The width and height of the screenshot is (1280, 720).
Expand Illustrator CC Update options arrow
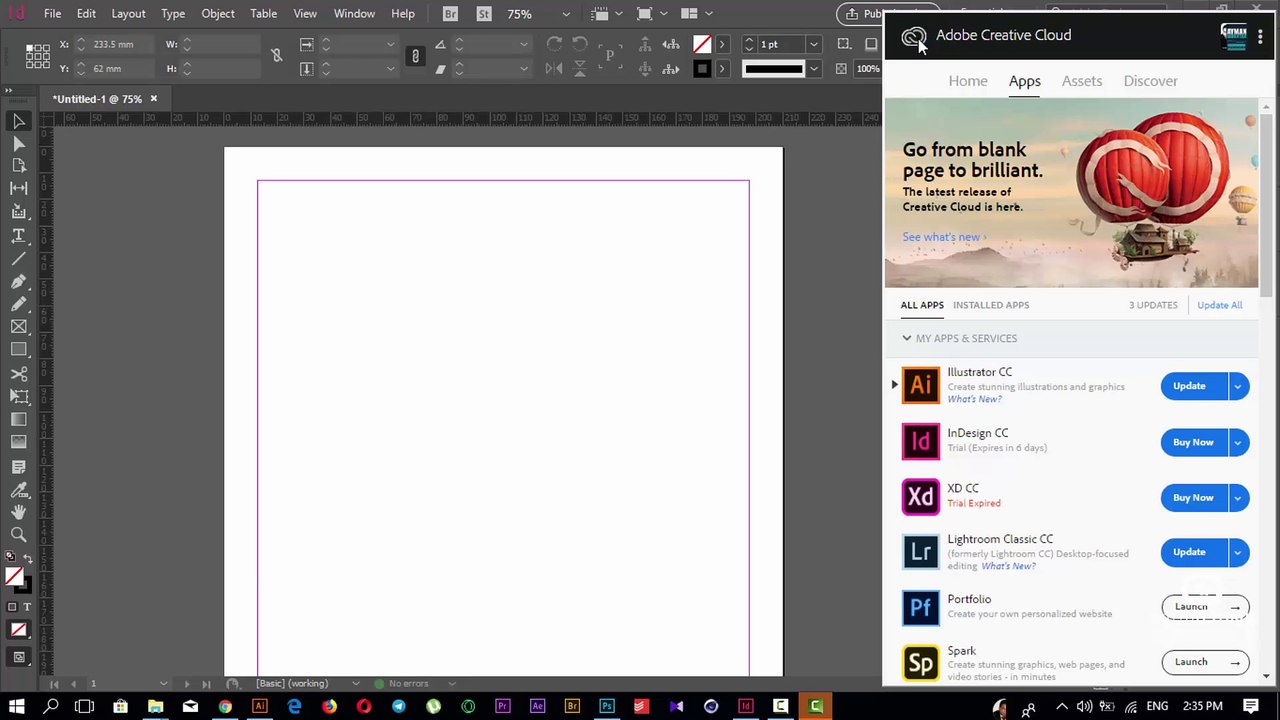coord(1237,386)
